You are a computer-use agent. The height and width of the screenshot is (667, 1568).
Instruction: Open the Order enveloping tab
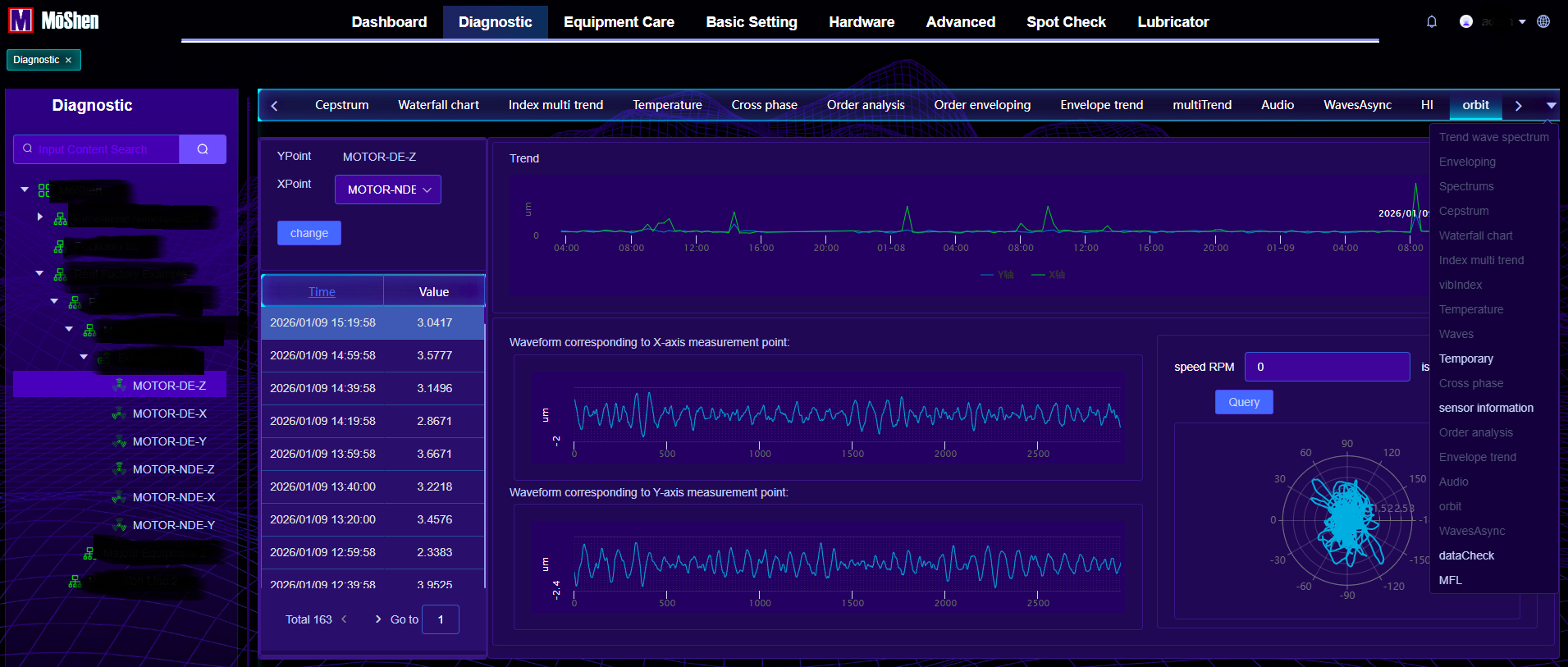(x=982, y=105)
